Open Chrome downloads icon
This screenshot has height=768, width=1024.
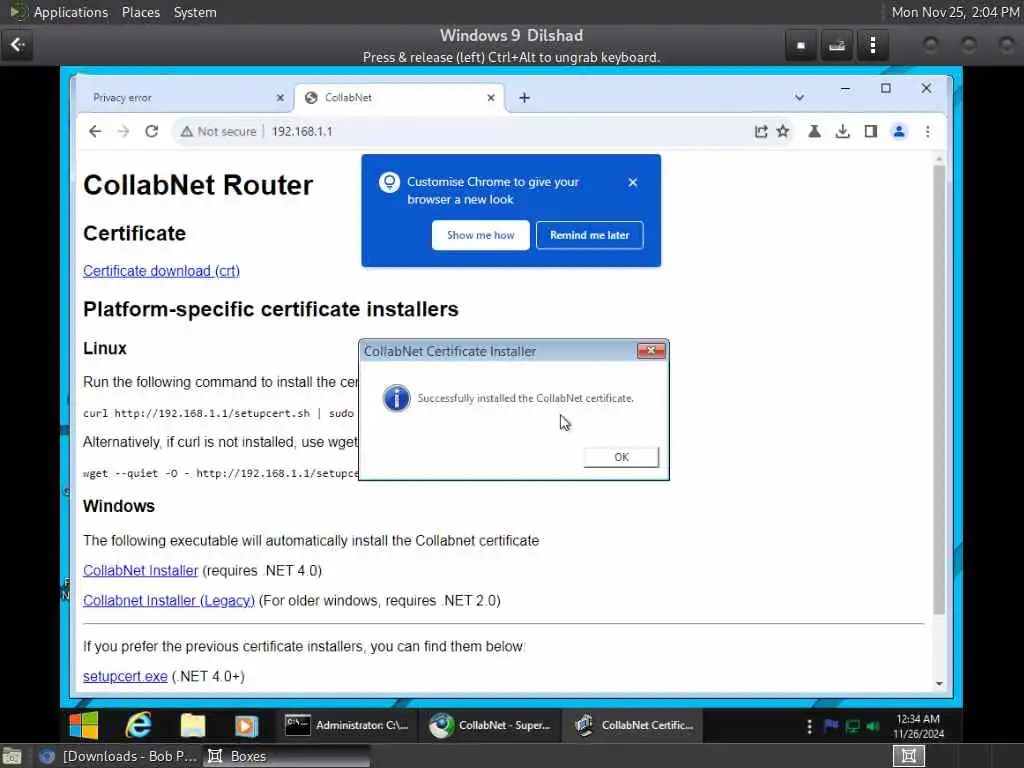tap(842, 131)
